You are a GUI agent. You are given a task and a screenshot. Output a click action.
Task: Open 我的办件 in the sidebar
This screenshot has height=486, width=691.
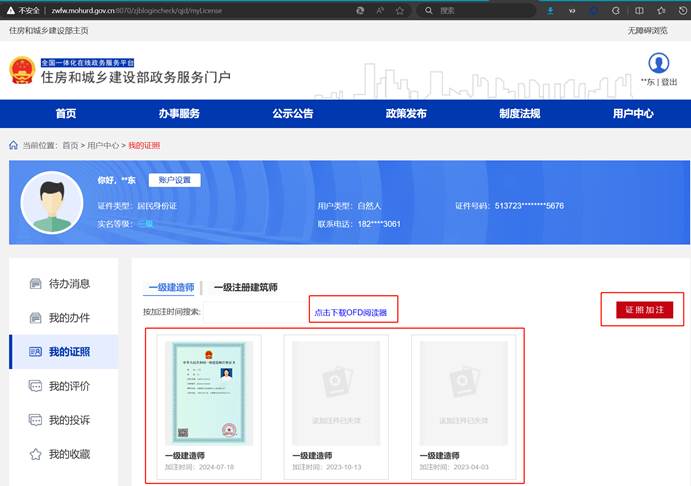point(69,318)
